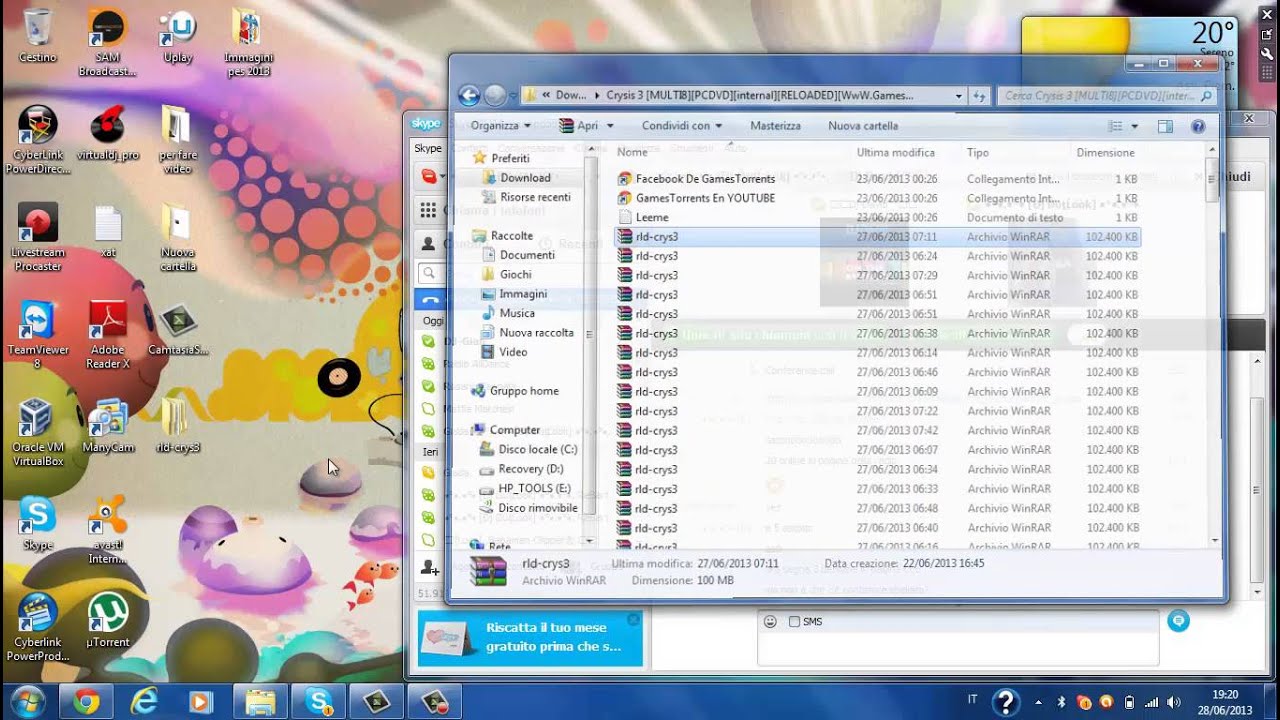The height and width of the screenshot is (720, 1280).
Task: Open the arrow next to Apri
Action: 610,126
